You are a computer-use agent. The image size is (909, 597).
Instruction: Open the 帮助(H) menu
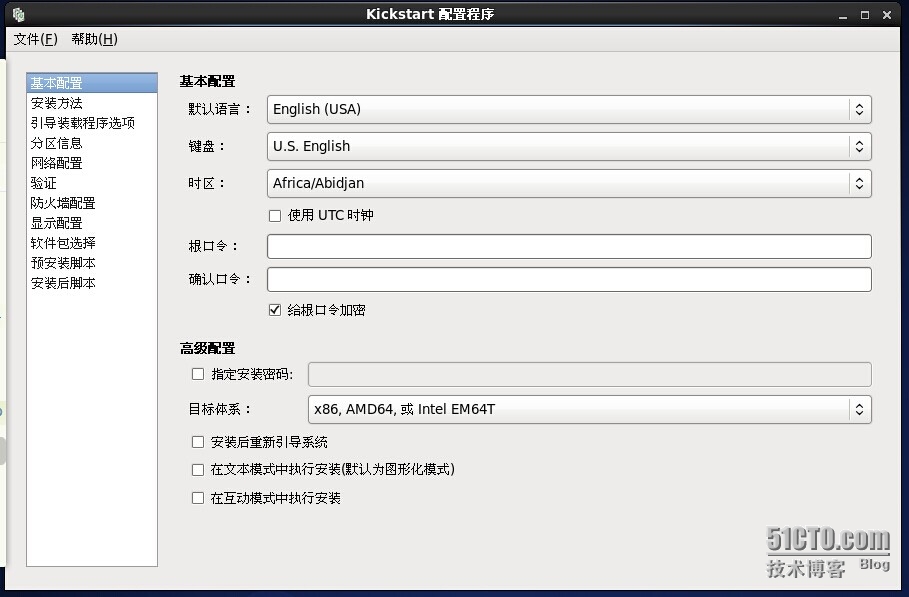(x=94, y=39)
